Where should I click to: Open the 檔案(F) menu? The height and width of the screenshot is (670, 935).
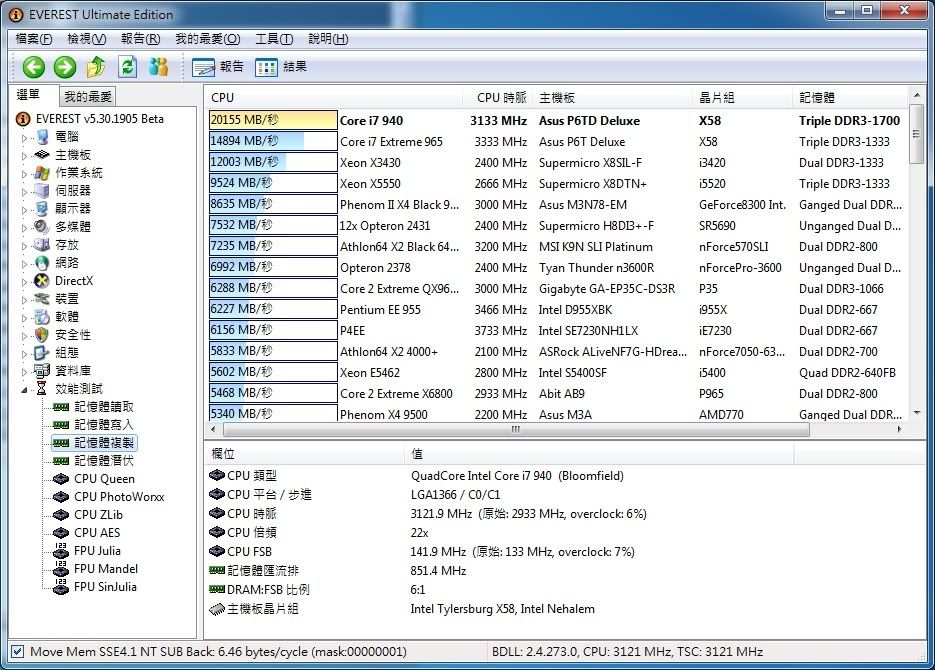point(33,39)
